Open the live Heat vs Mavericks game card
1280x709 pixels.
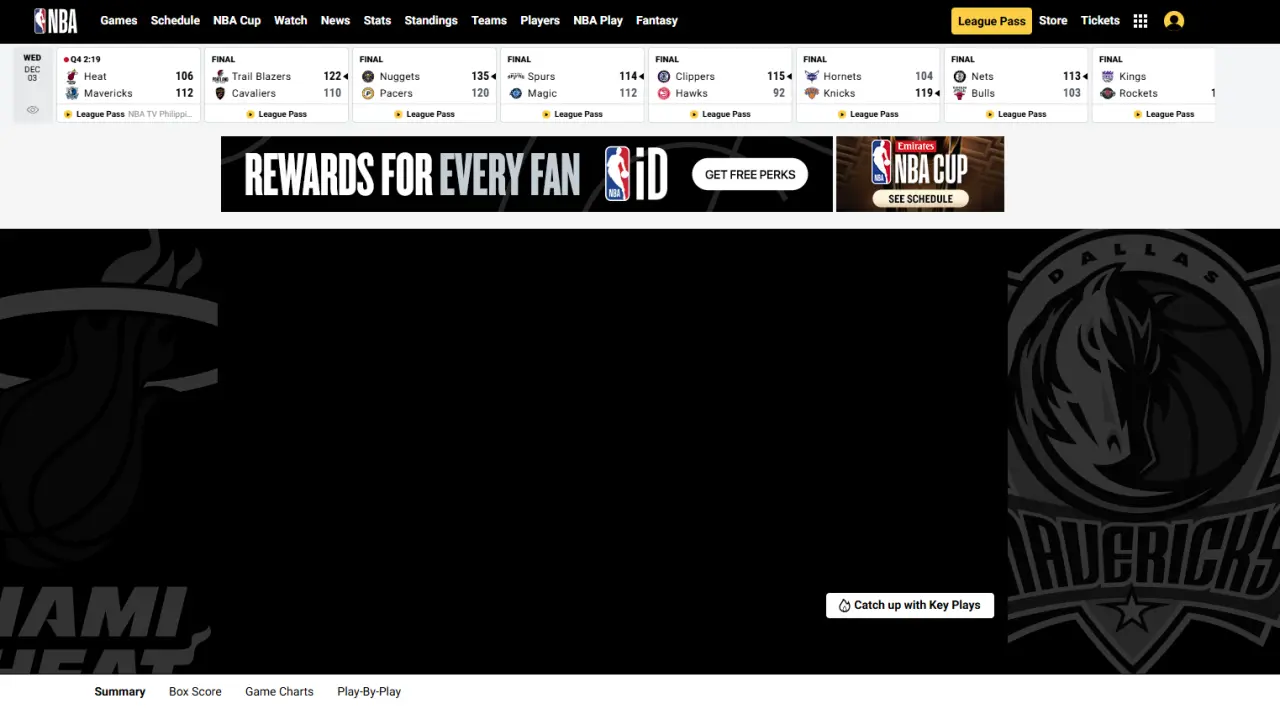129,85
